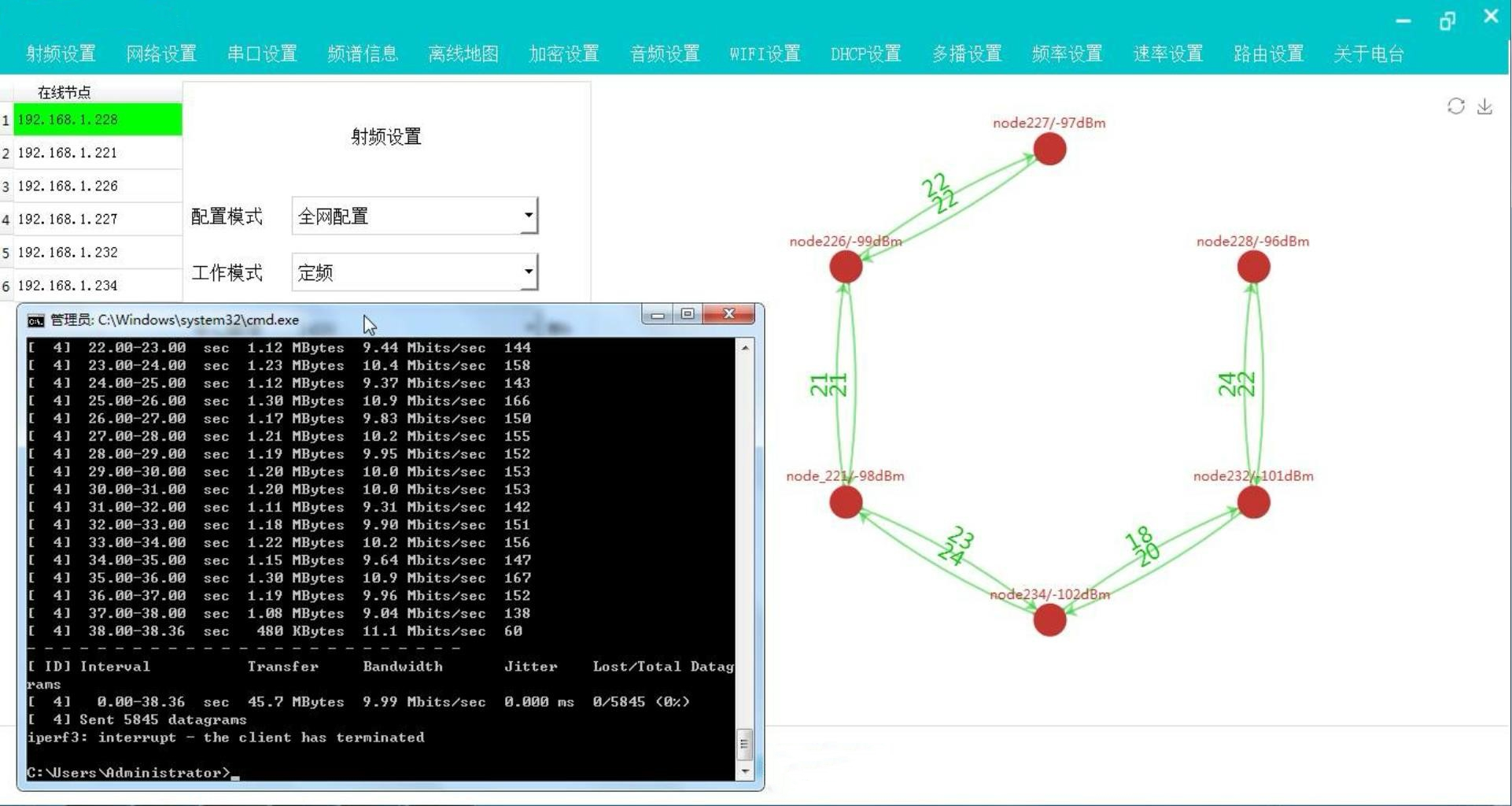Select node 192.168.1.221 in list
This screenshot has height=806, width=1512.
pyautogui.click(x=98, y=153)
